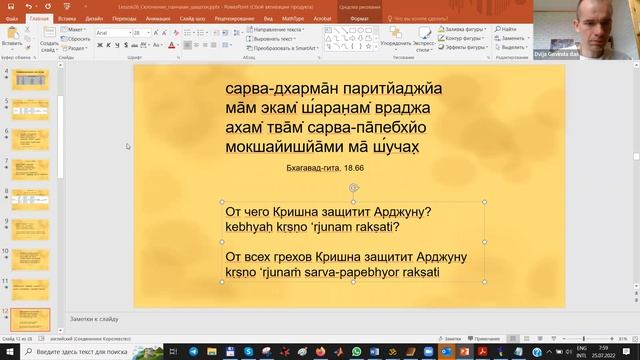
Task: Clear all text formatting
Action: click(x=176, y=33)
